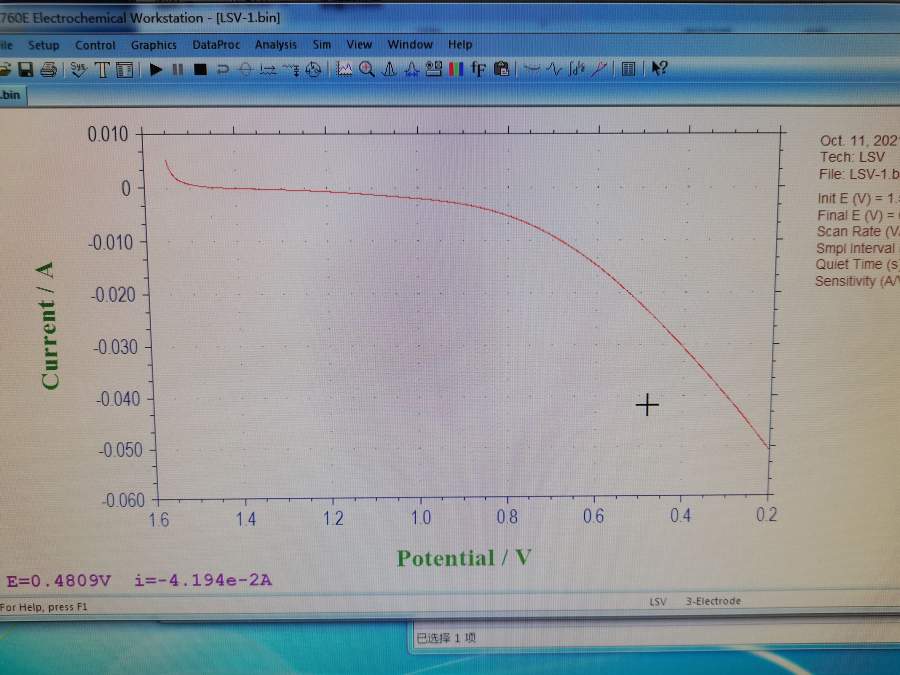Open the Graph options icon
Viewport: 900px width, 675px height.
coord(434,69)
